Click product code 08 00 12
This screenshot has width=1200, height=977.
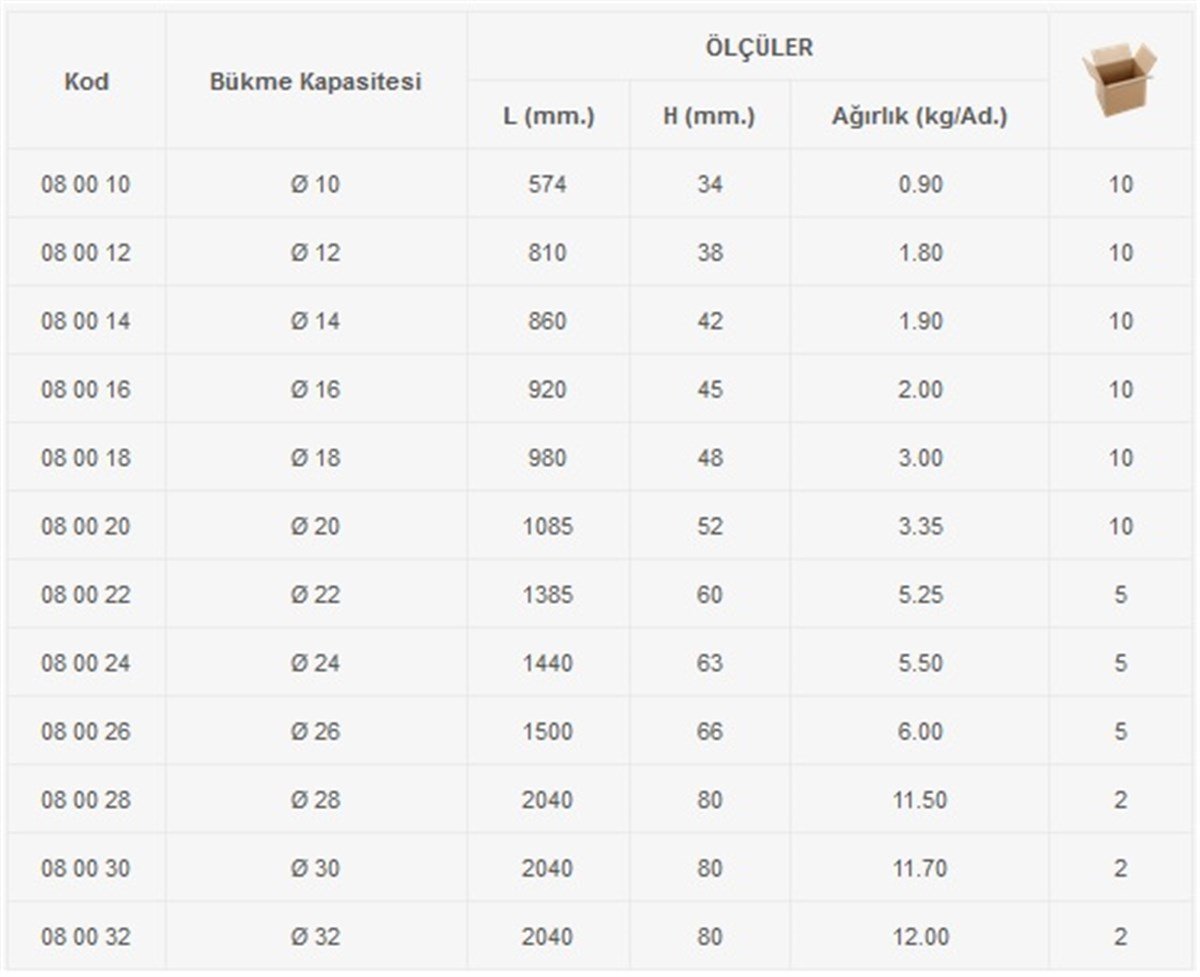(86, 253)
